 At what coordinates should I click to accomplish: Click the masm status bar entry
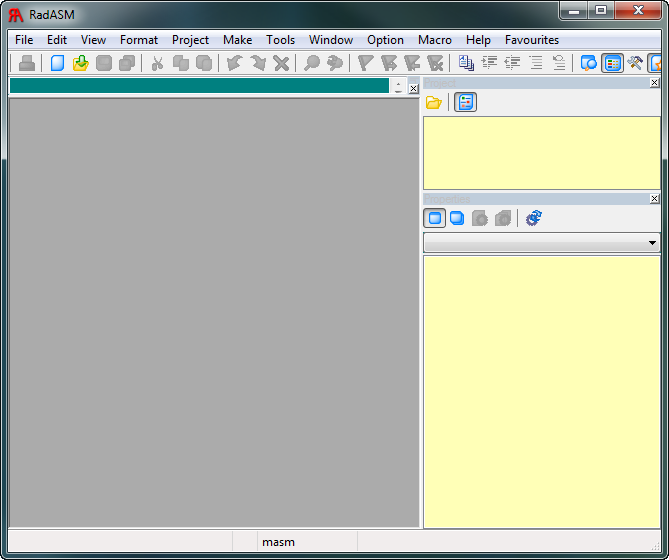278,542
